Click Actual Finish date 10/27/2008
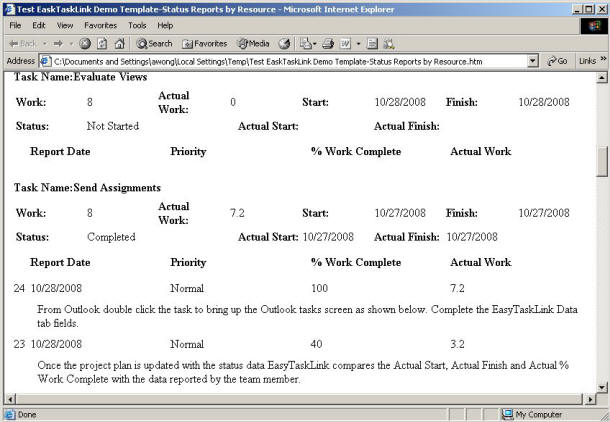Screen dimensions: 610x422 pos(472,237)
